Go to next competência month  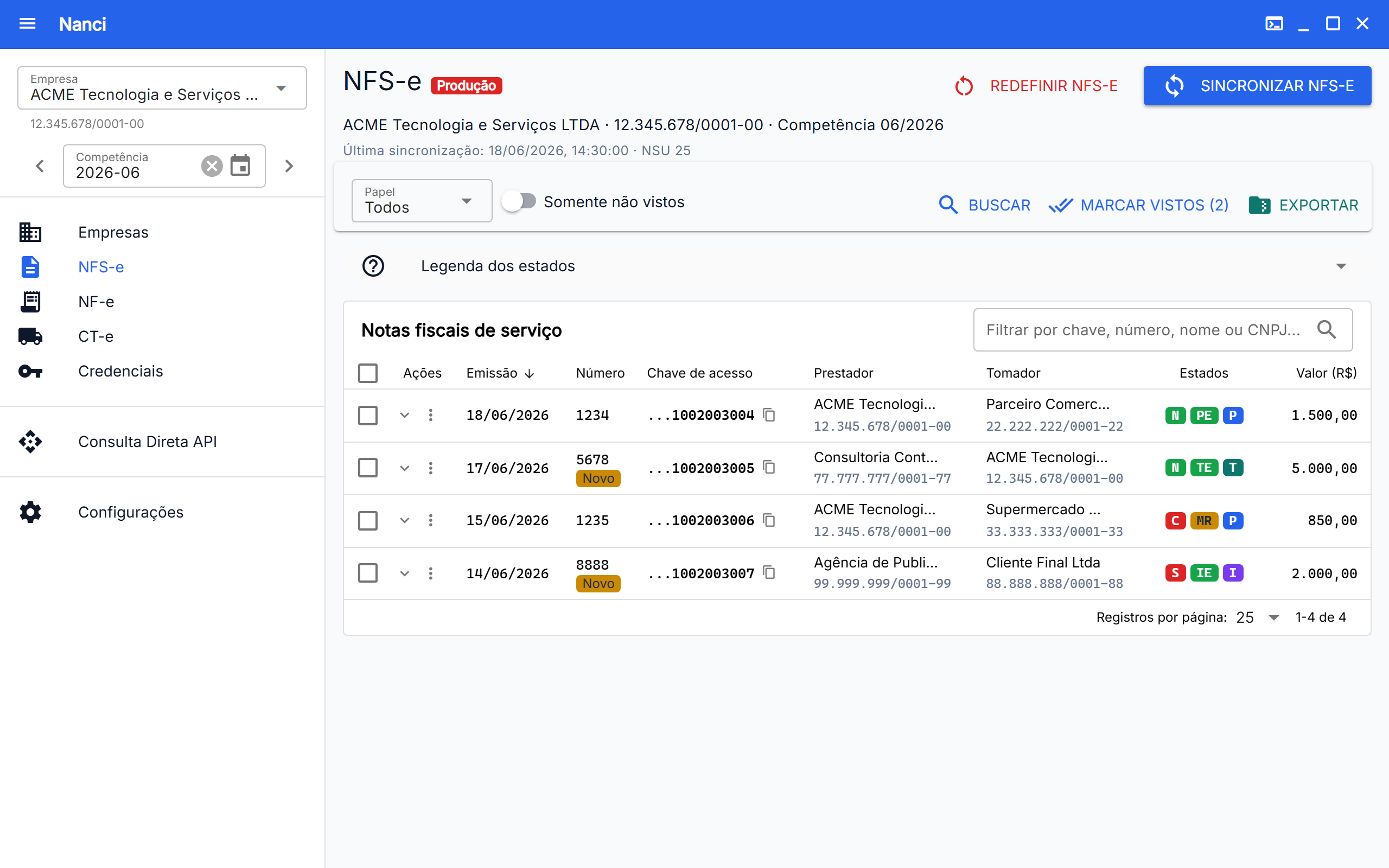(289, 166)
